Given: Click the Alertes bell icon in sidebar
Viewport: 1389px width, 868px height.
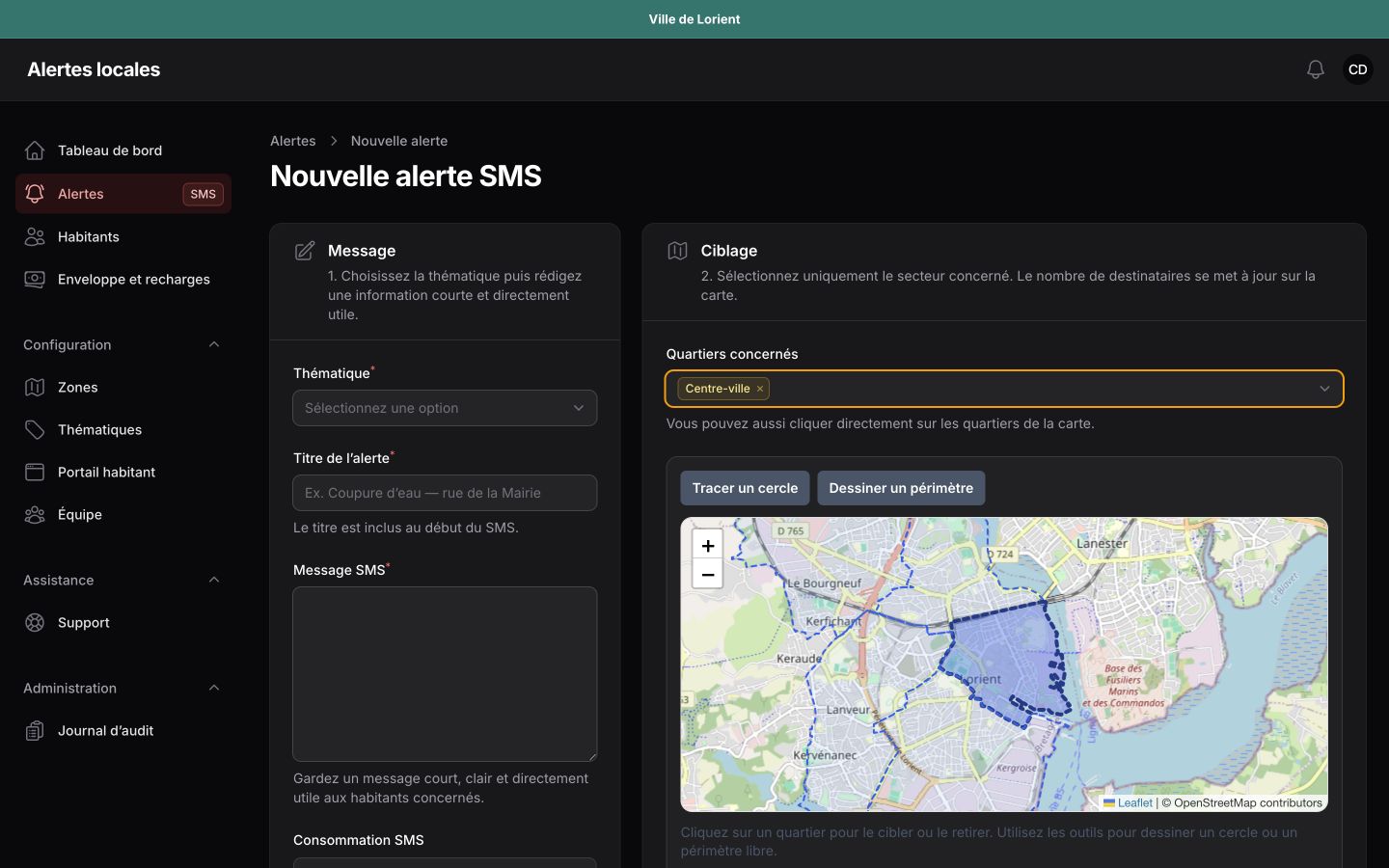Looking at the screenshot, I should click(35, 194).
